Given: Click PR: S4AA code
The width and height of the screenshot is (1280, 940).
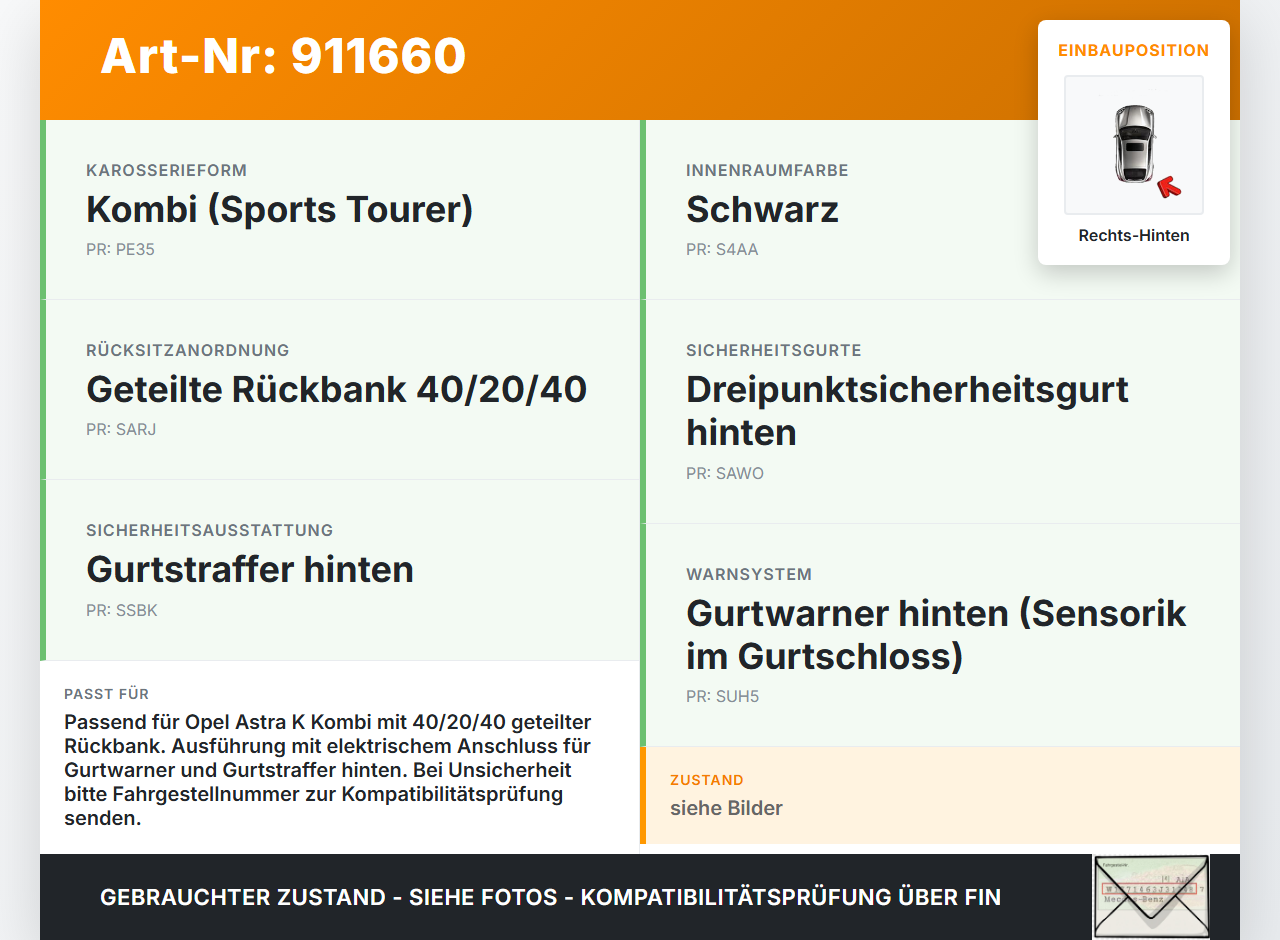Looking at the screenshot, I should [x=722, y=250].
